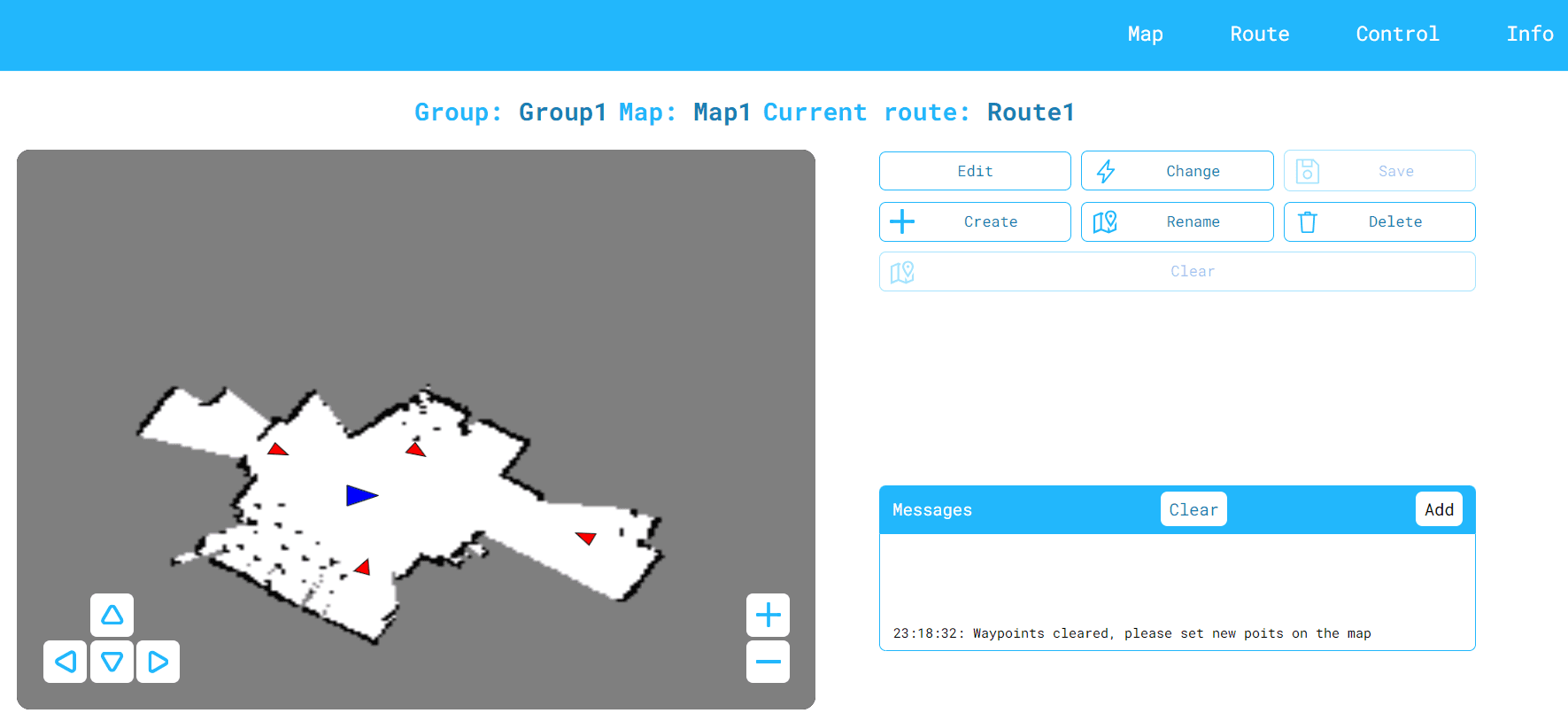Zoom out the map with the minus
The width and height of the screenshot is (1568, 721).
pyautogui.click(x=768, y=662)
